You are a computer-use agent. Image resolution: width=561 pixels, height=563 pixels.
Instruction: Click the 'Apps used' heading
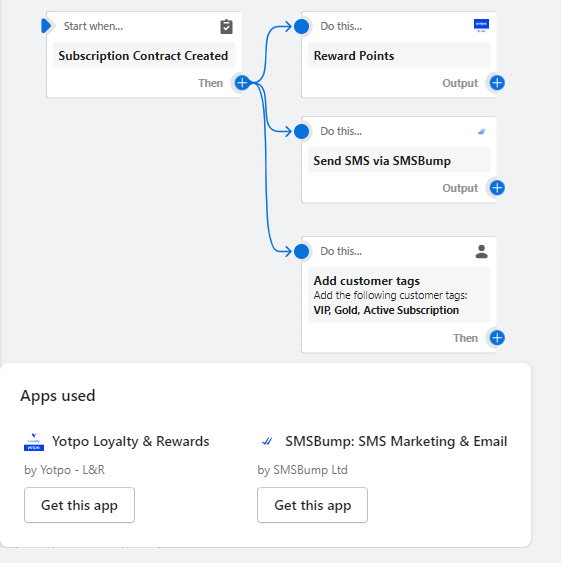click(x=58, y=396)
